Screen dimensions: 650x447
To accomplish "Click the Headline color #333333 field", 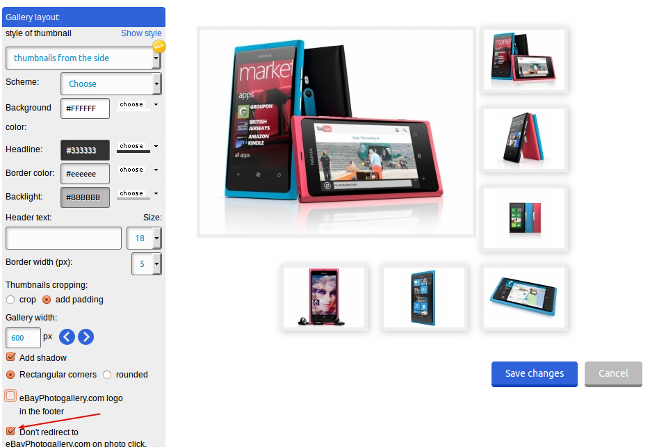I will coord(85,150).
